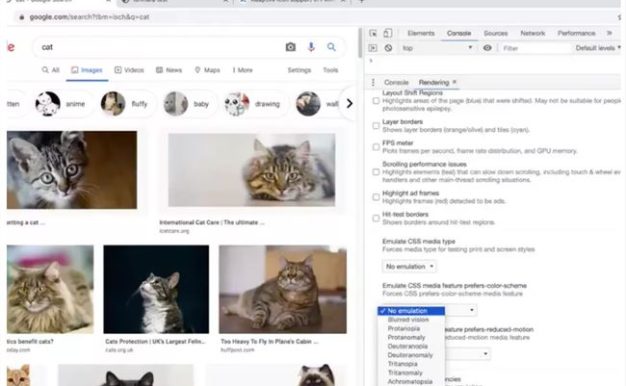
Task: Open the black-background cat photo thumbnail
Action: point(156,289)
